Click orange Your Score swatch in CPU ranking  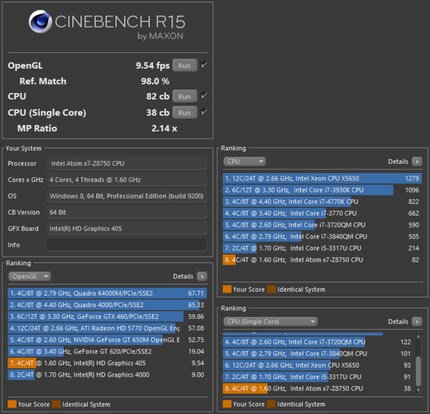point(227,289)
